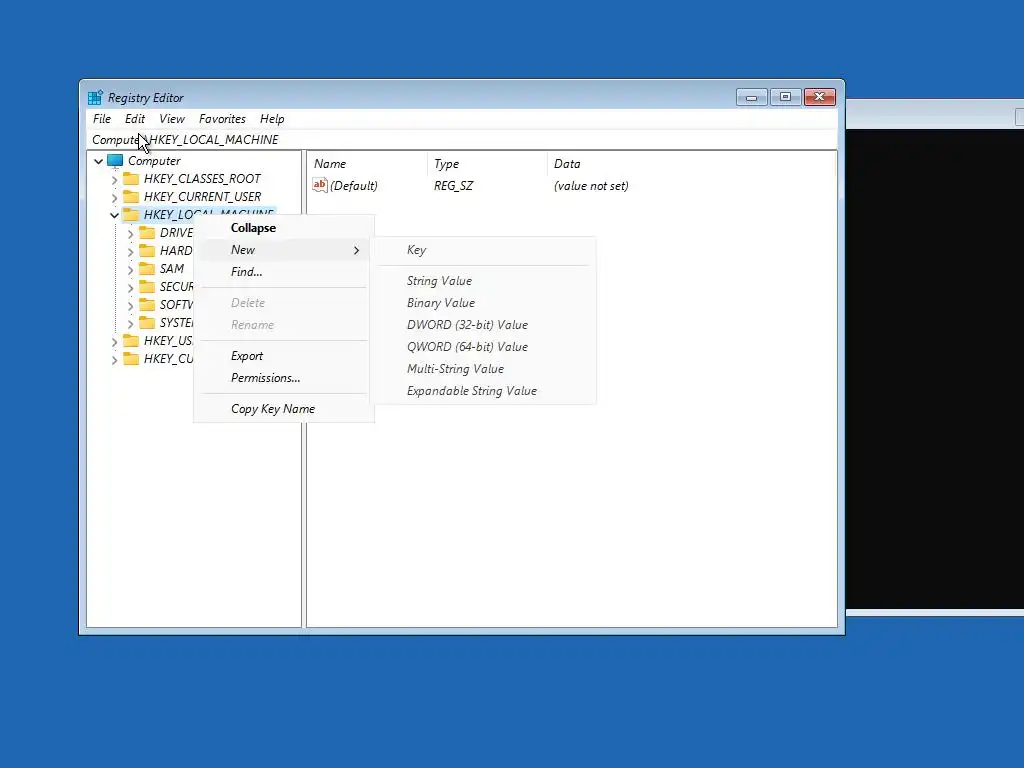The width and height of the screenshot is (1024, 768).
Task: Click the HKEY_CU folder icon at bottom
Action: click(x=131, y=359)
